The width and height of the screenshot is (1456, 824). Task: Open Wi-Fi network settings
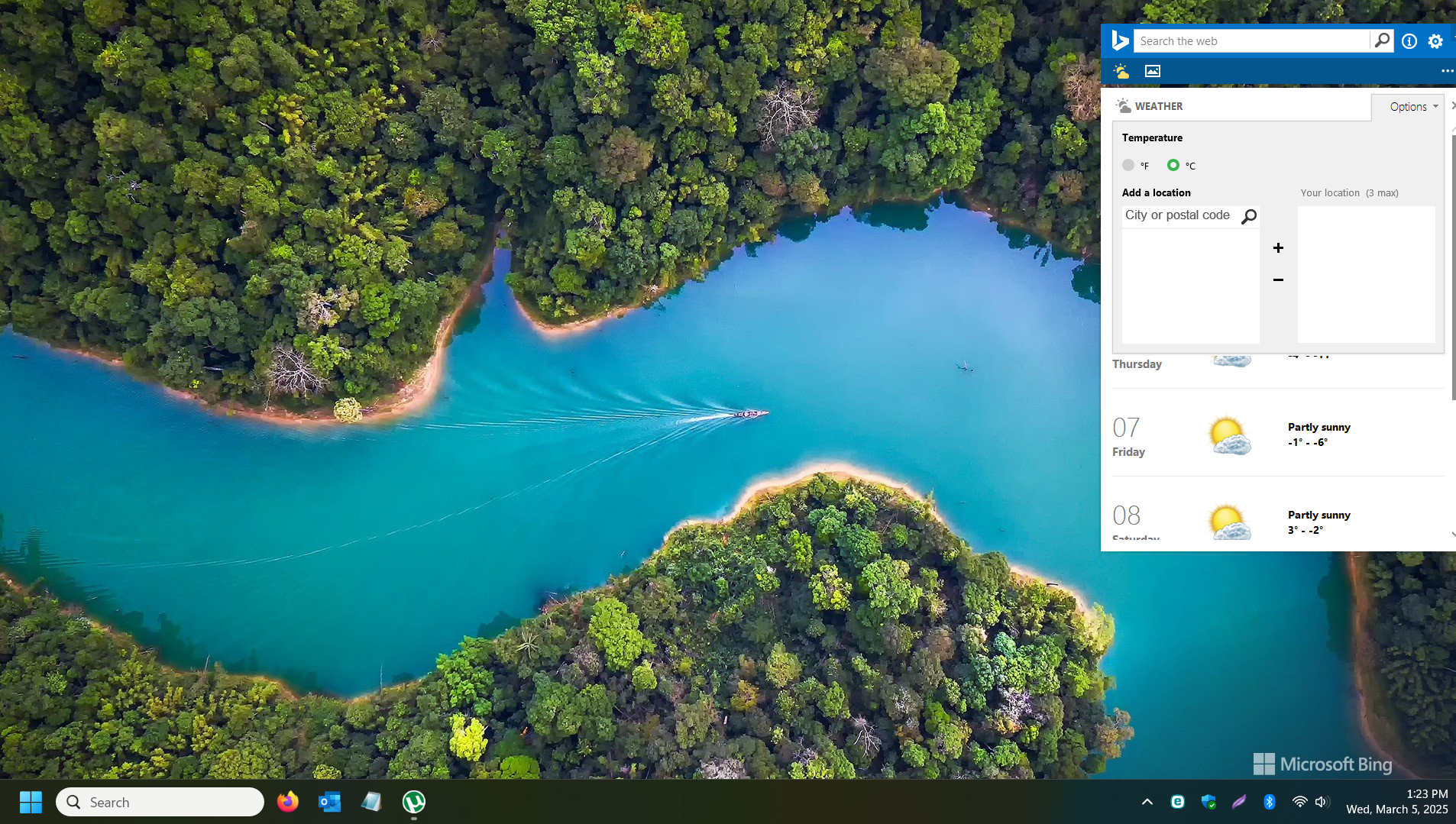[1299, 802]
